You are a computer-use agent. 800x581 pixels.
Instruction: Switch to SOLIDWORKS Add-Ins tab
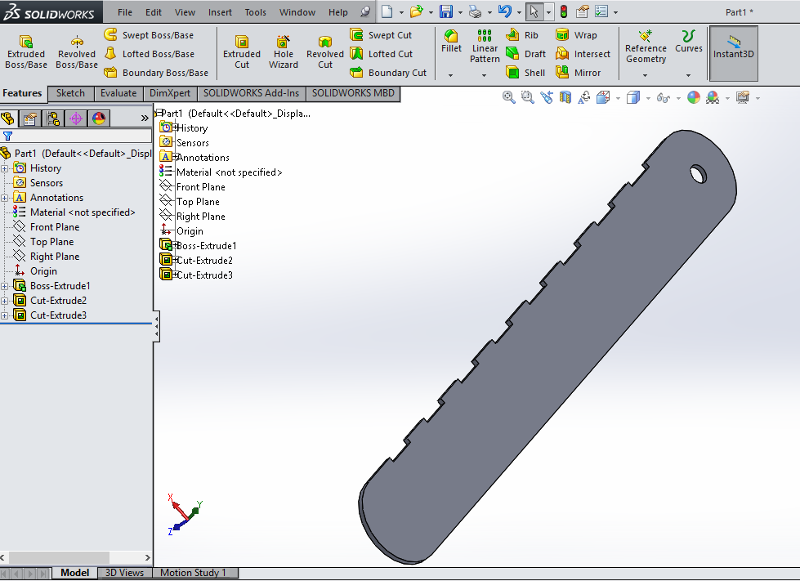[251, 93]
